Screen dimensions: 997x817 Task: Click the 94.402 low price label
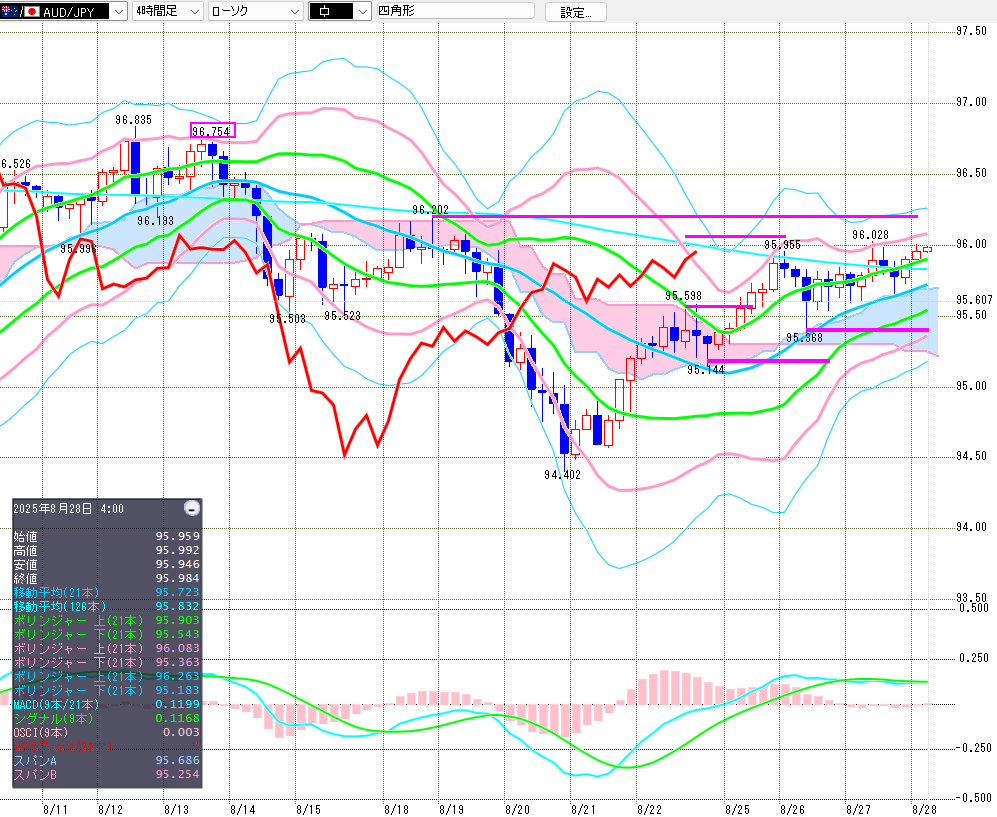pyautogui.click(x=562, y=475)
